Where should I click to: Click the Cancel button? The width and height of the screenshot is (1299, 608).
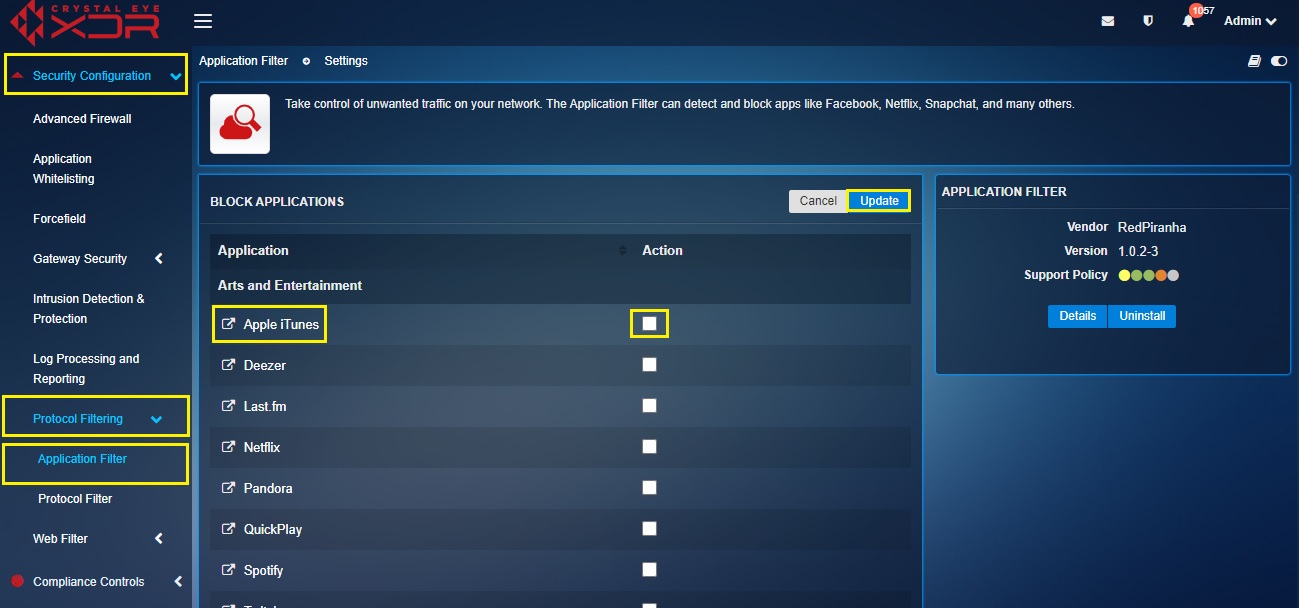click(x=818, y=201)
